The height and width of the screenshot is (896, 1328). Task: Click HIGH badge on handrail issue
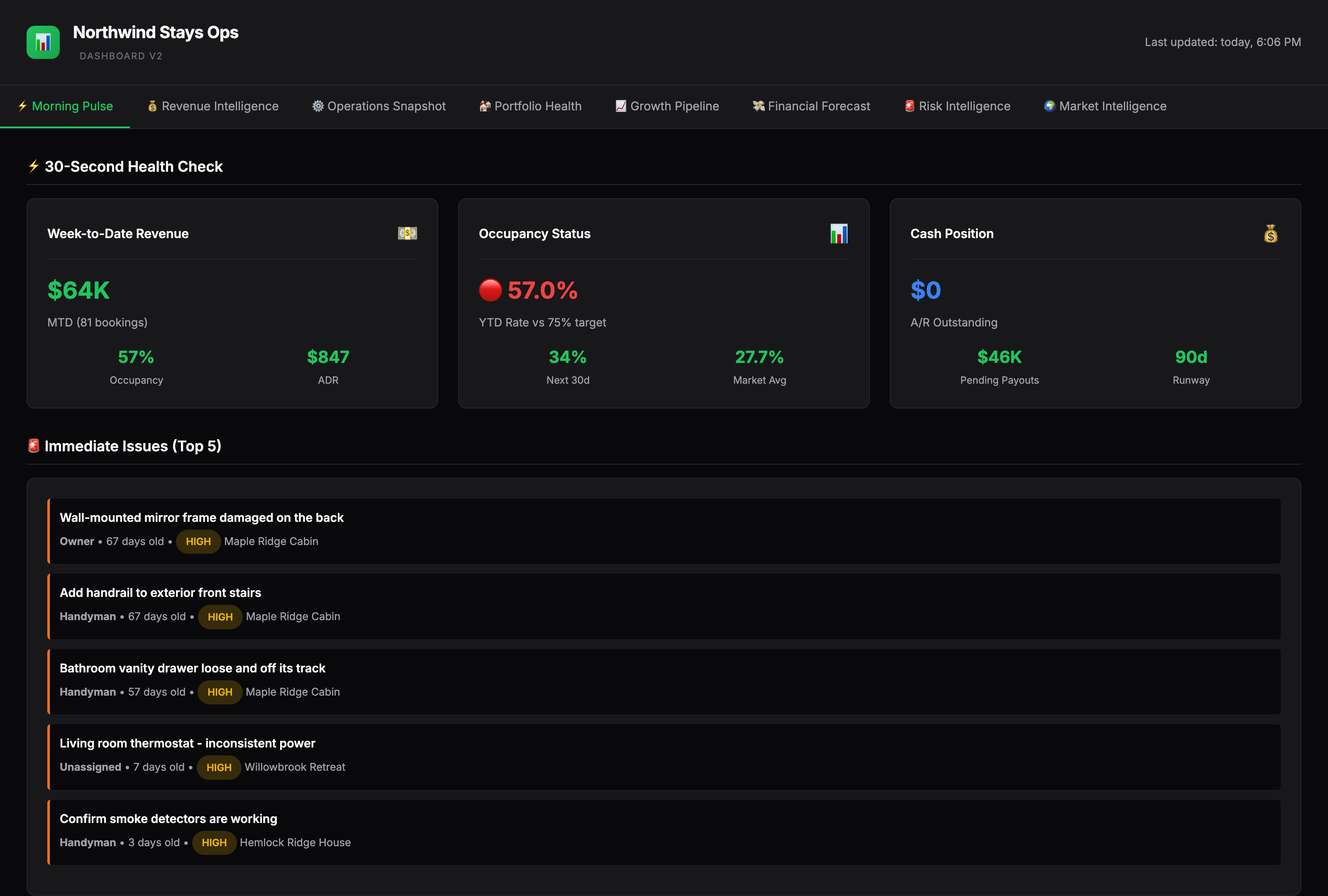pyautogui.click(x=220, y=617)
